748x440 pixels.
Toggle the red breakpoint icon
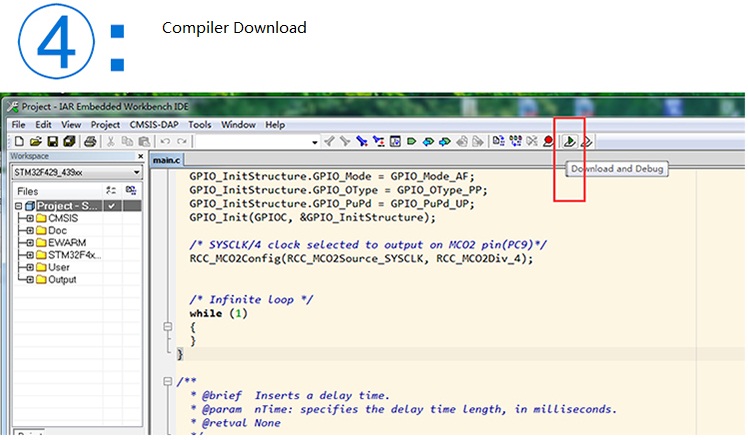548,142
